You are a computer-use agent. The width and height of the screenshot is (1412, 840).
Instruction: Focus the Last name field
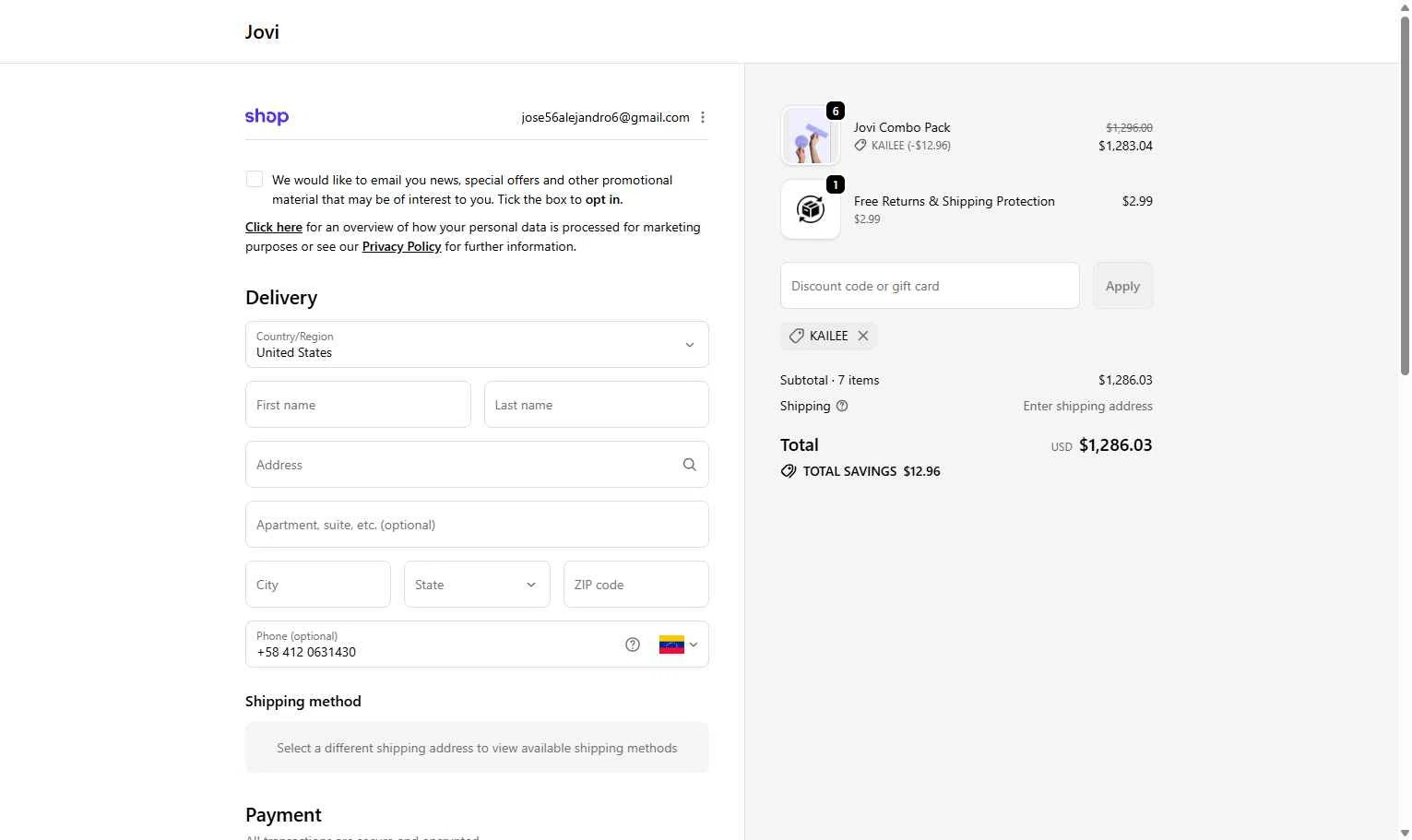tap(596, 405)
